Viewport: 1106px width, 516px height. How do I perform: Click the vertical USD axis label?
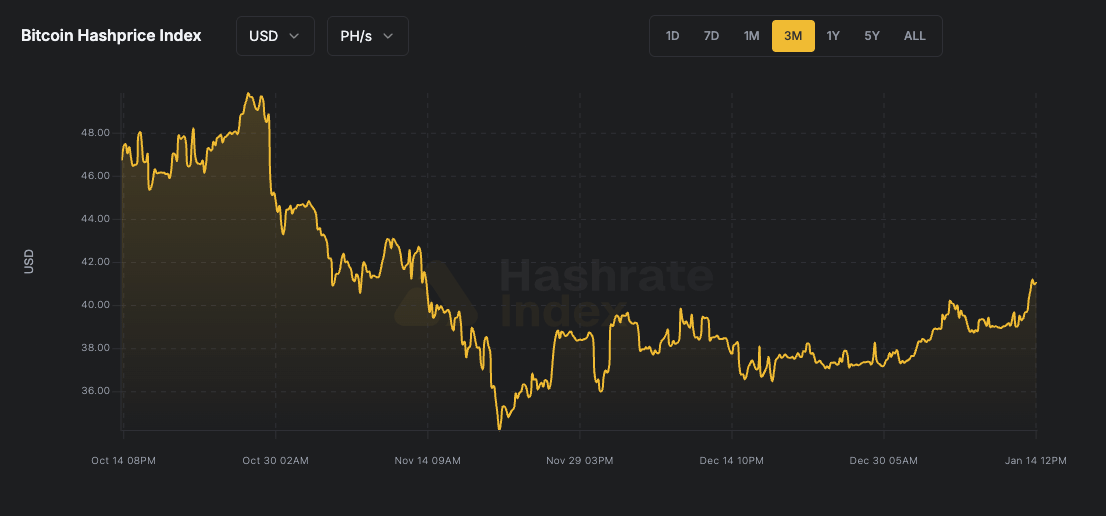click(x=29, y=262)
